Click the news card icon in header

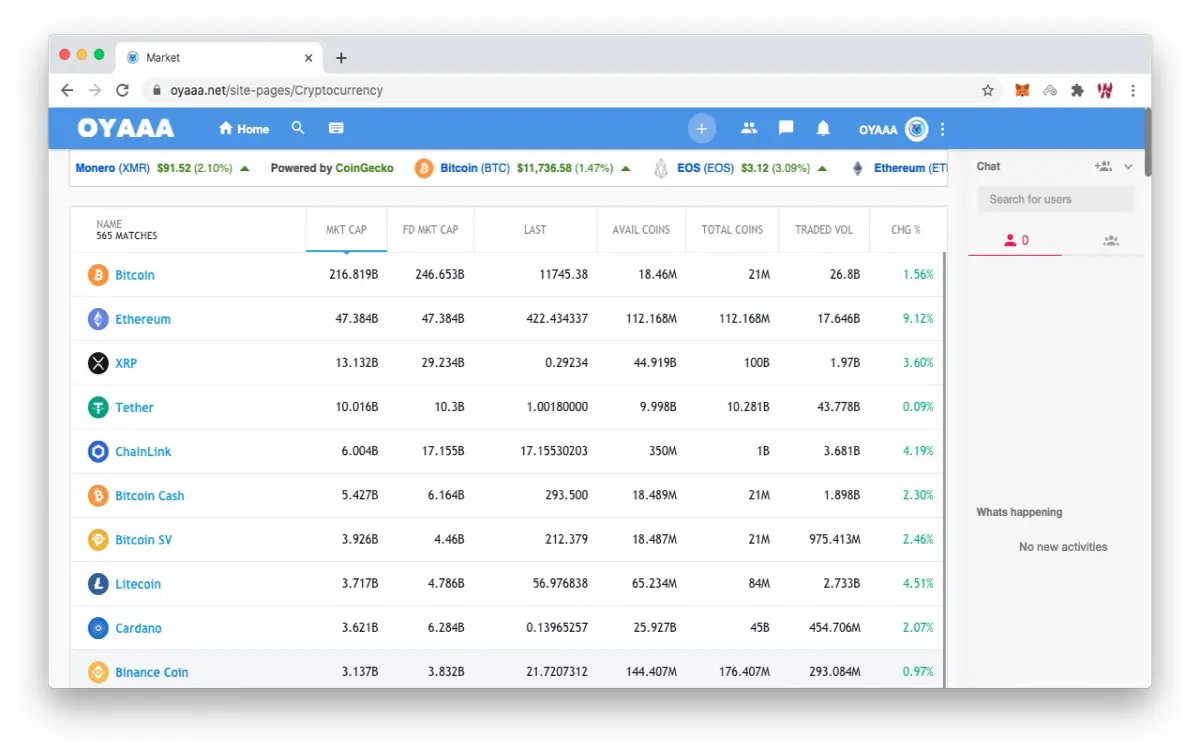[336, 128]
